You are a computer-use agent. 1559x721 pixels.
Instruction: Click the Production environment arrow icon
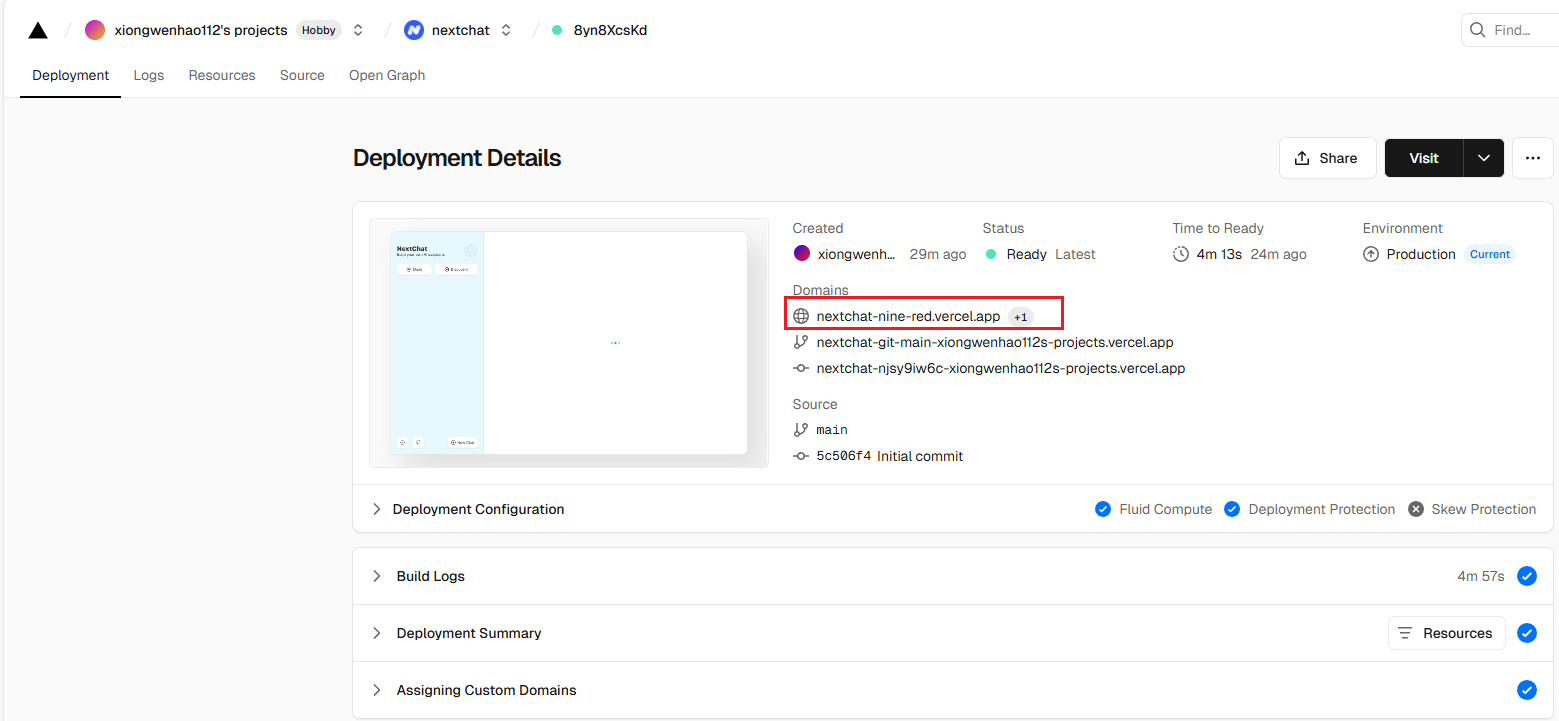[x=1371, y=254]
